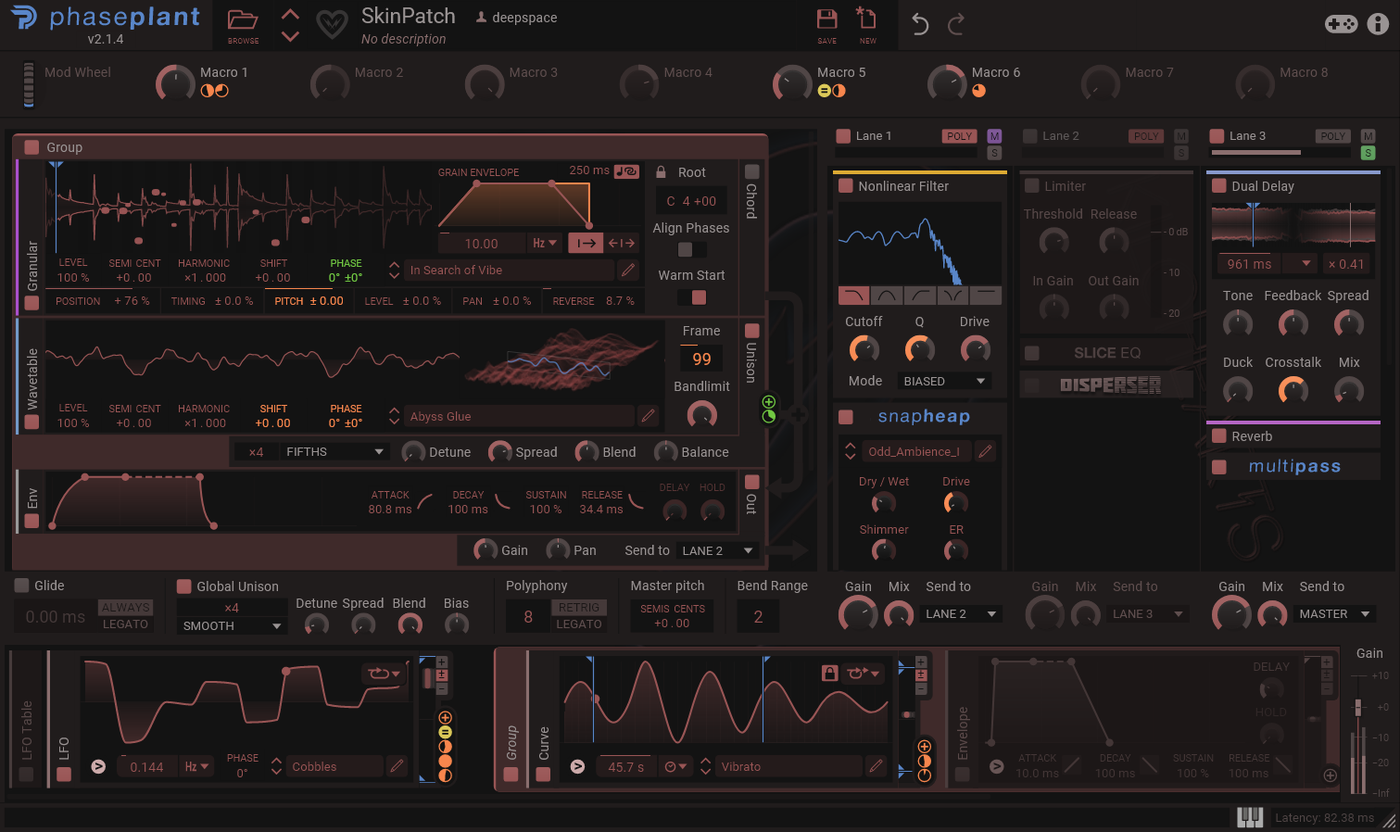1400x832 pixels.
Task: Disable the Nonlinear Filter effect
Action: (846, 186)
